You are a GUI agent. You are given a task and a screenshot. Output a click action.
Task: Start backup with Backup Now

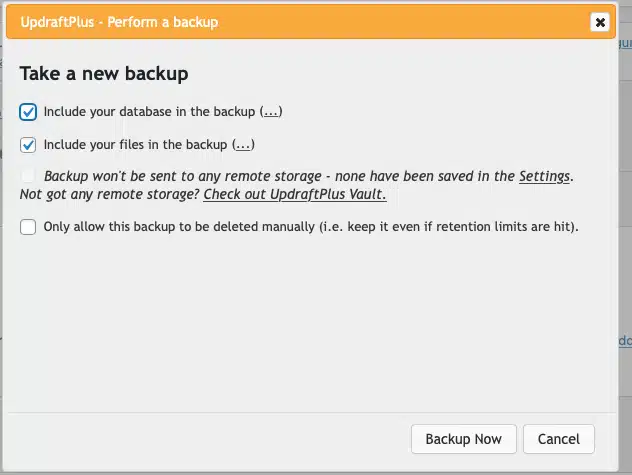[464, 439]
